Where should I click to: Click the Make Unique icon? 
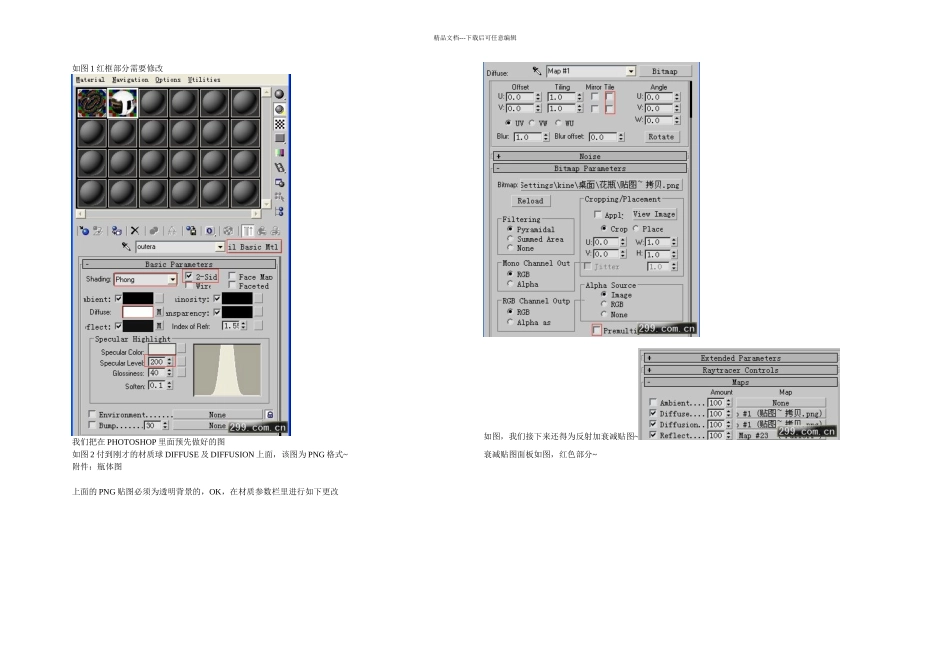(x=172, y=231)
